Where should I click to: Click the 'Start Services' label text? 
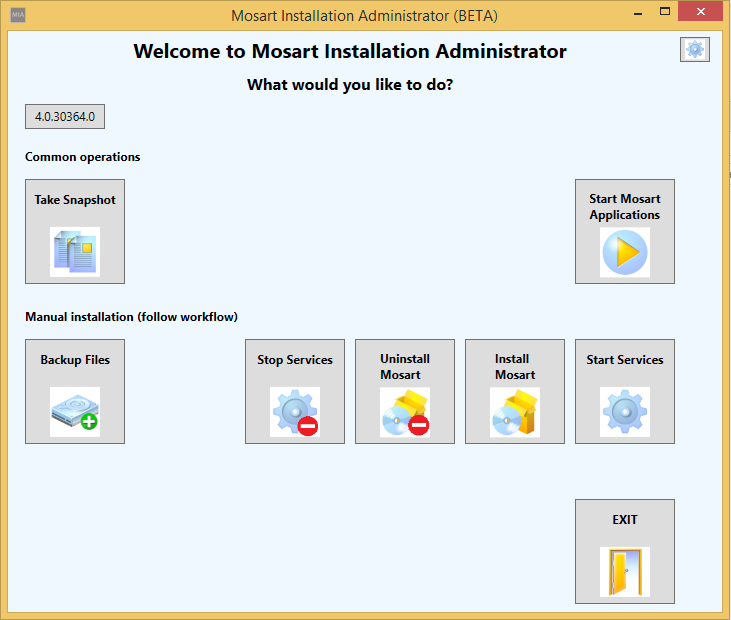coord(625,360)
